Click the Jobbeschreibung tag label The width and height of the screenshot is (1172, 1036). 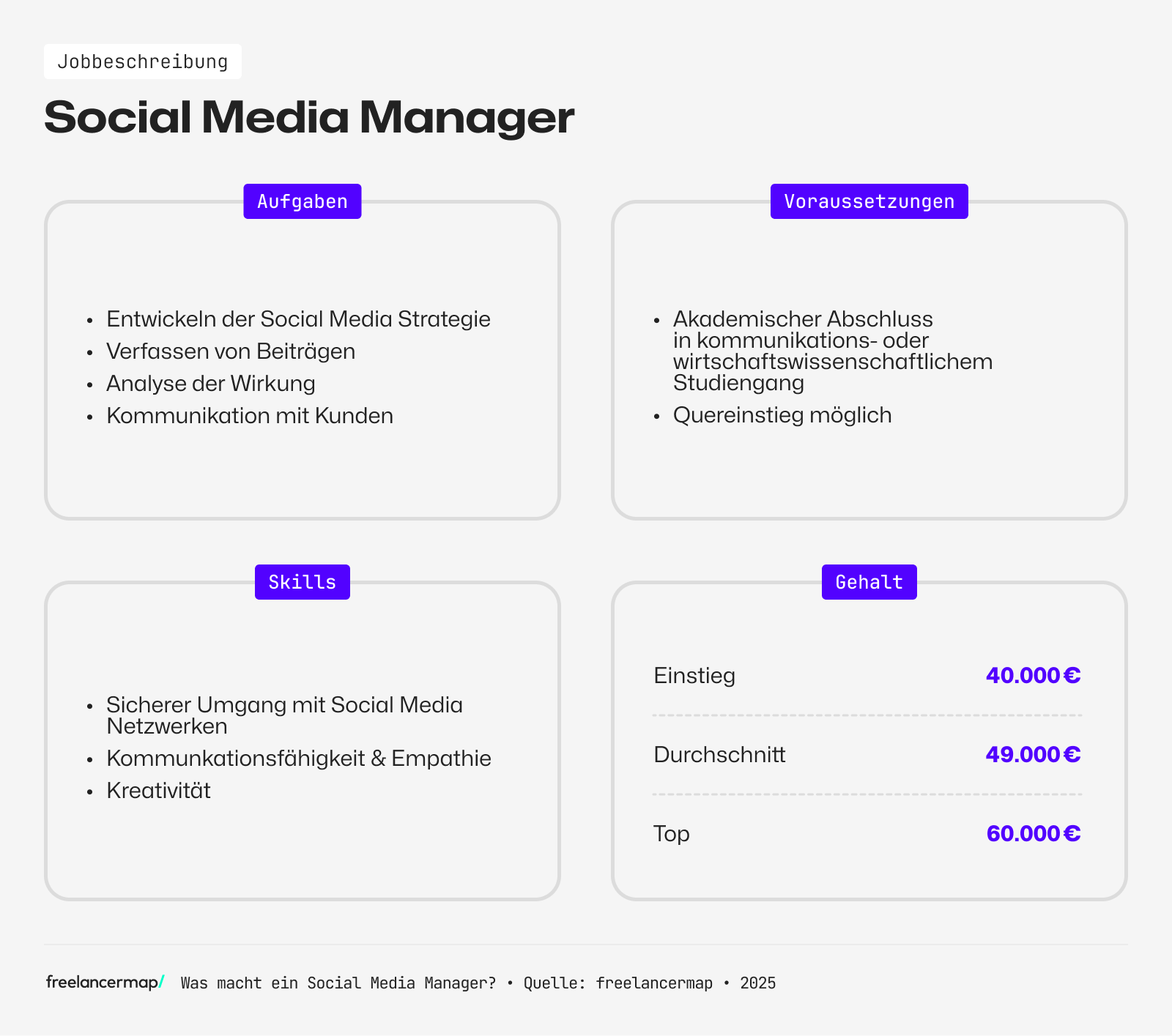point(143,62)
